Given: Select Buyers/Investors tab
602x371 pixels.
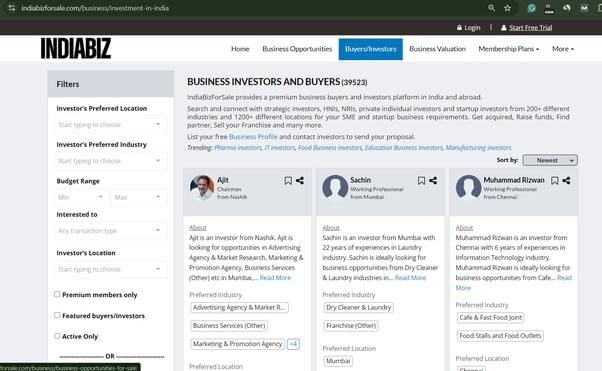Looking at the screenshot, I should point(370,49).
